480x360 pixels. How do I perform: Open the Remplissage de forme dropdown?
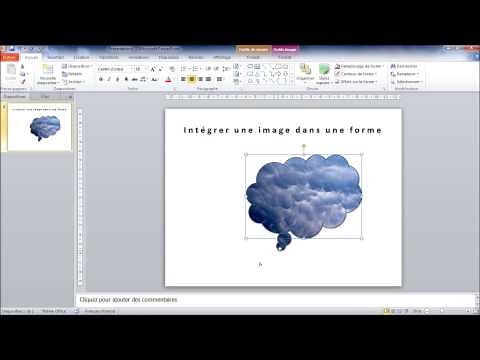click(x=359, y=66)
